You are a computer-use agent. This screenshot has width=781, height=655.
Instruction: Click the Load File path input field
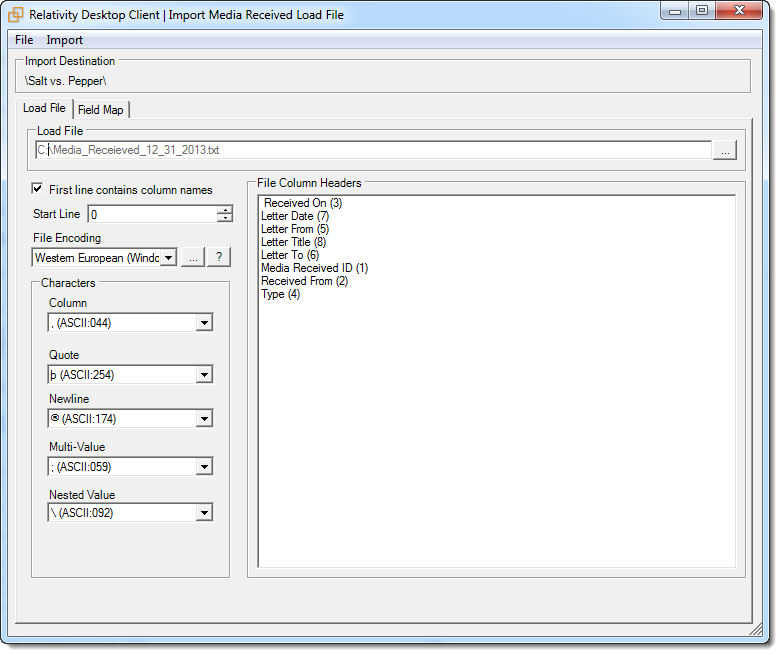[x=374, y=150]
